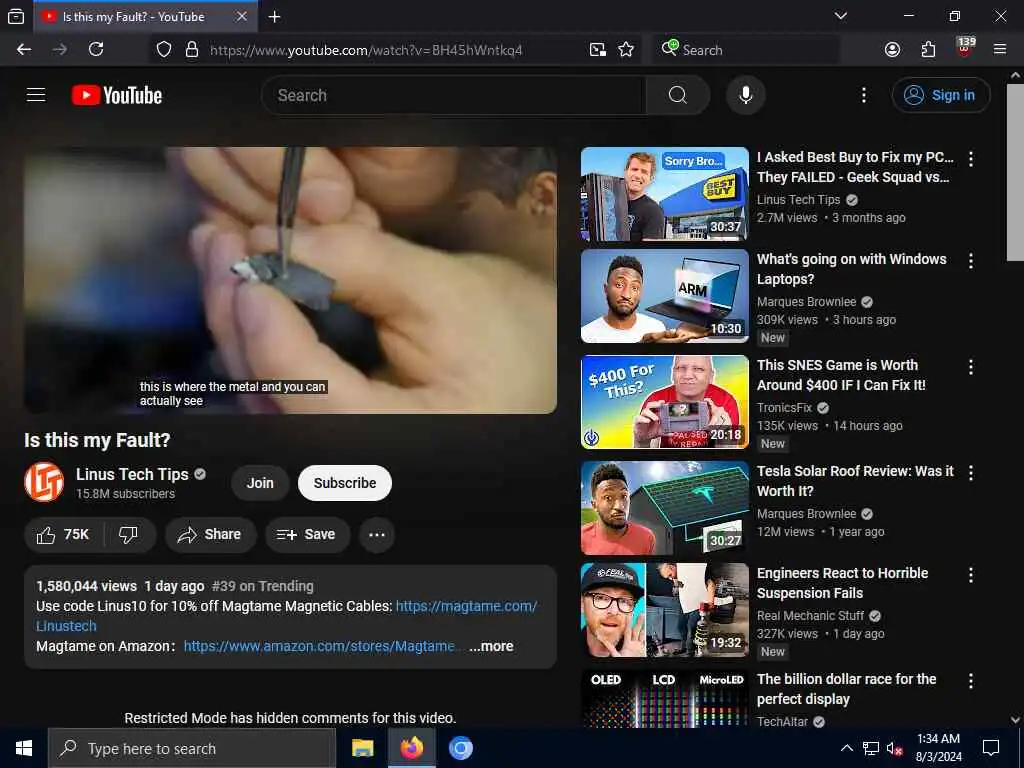The height and width of the screenshot is (768, 1024).
Task: List all tabs dropdown arrow
Action: point(840,16)
